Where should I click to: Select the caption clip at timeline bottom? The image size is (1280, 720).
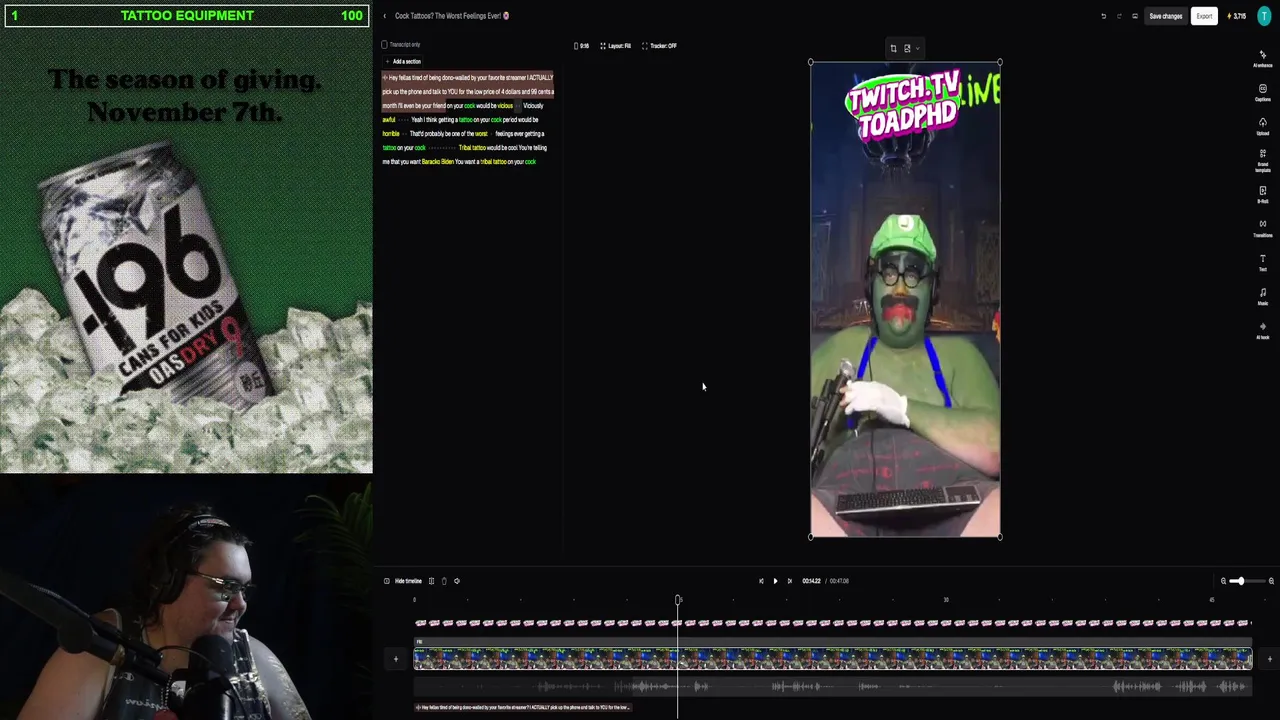pyautogui.click(x=523, y=707)
